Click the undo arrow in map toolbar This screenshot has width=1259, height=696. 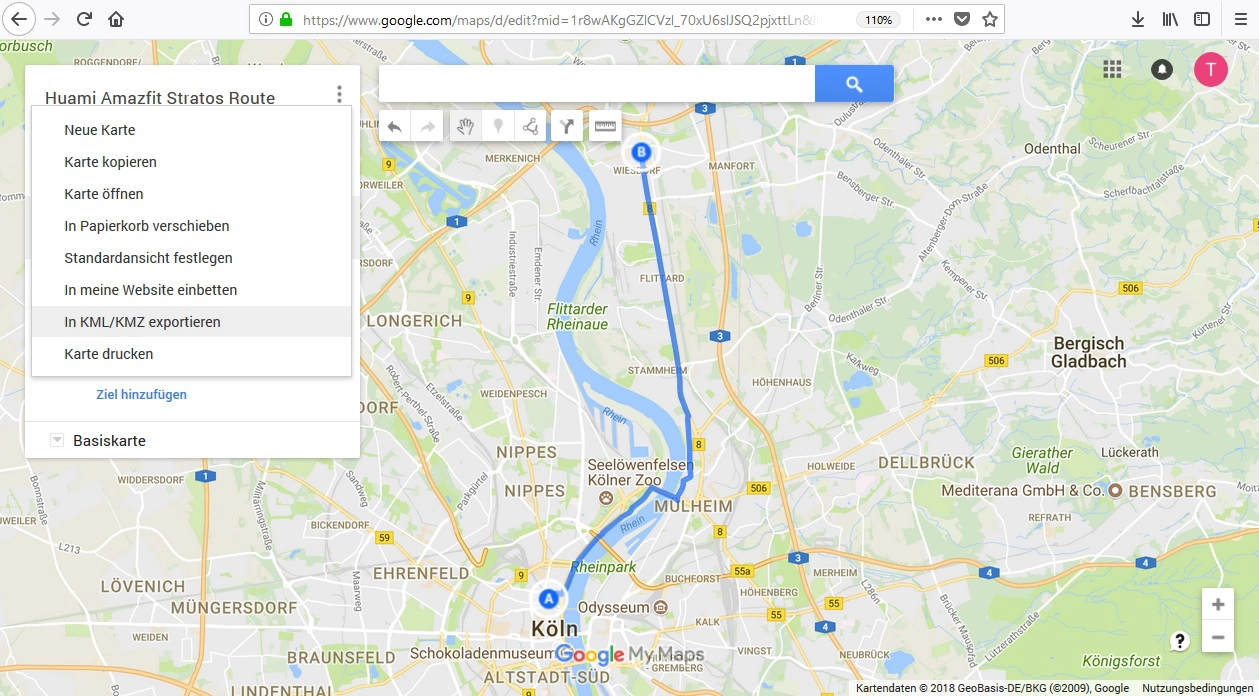tap(395, 126)
